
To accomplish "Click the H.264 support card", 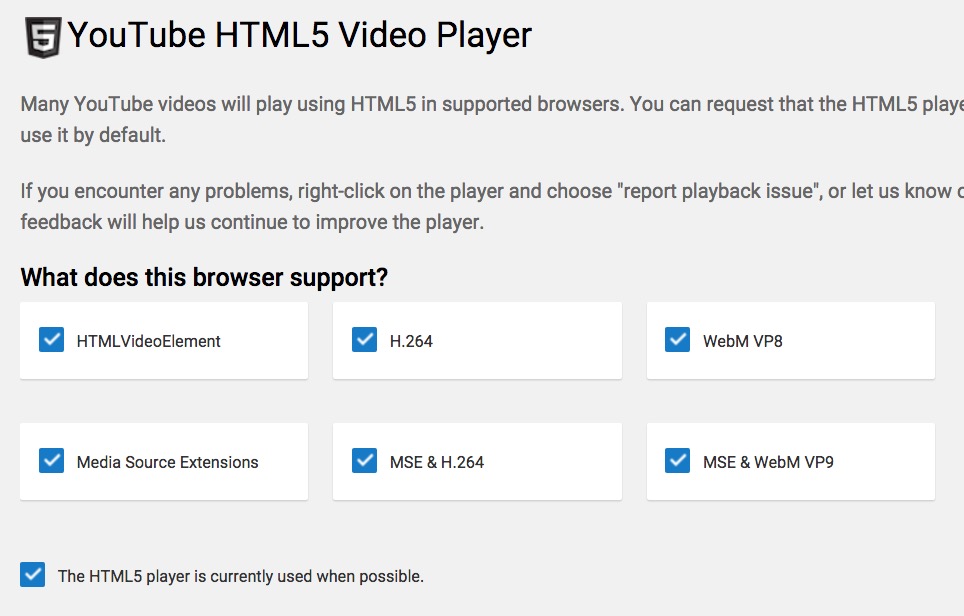I will click(x=477, y=340).
